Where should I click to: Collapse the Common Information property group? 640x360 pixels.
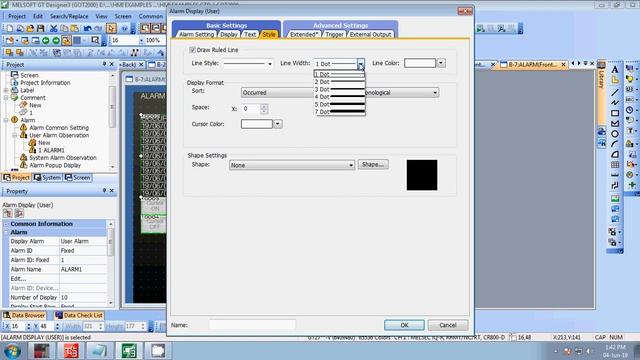[6, 224]
